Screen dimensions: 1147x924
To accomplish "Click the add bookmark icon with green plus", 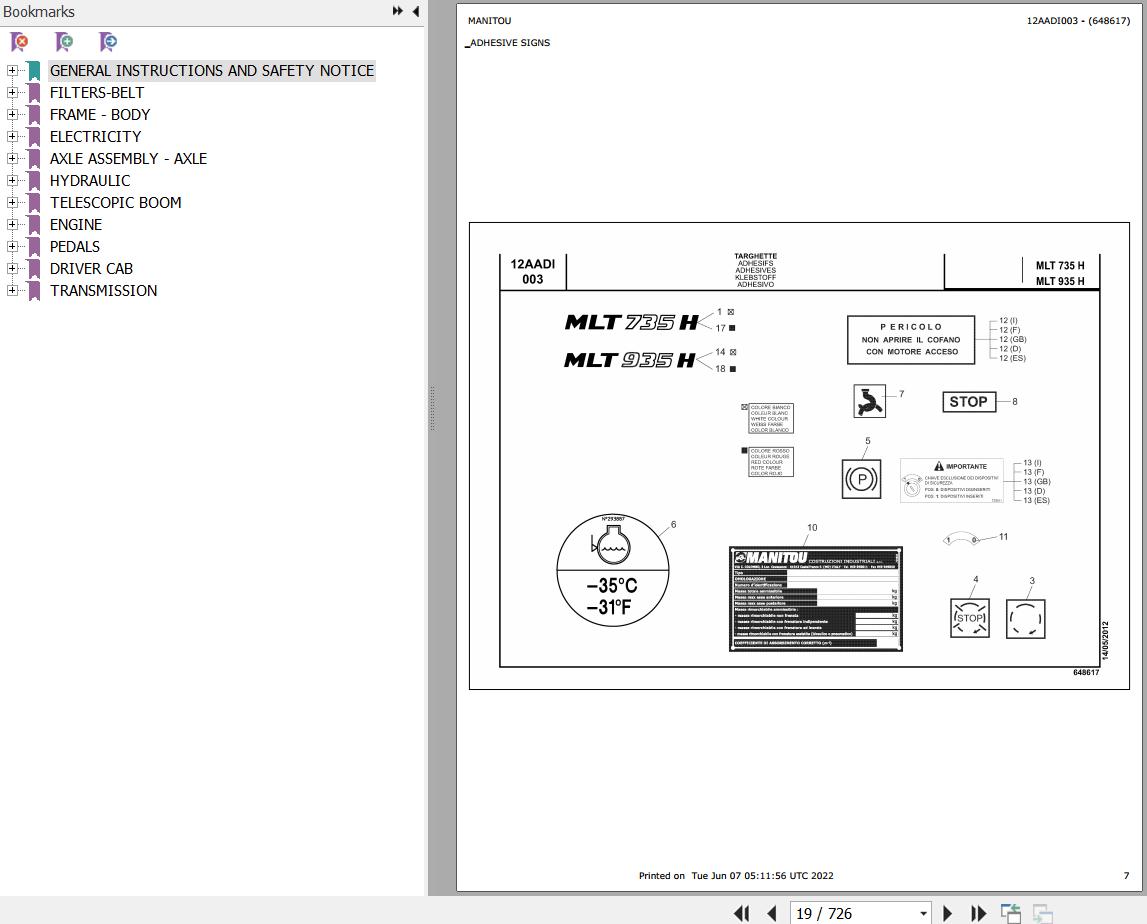I will 64,42.
